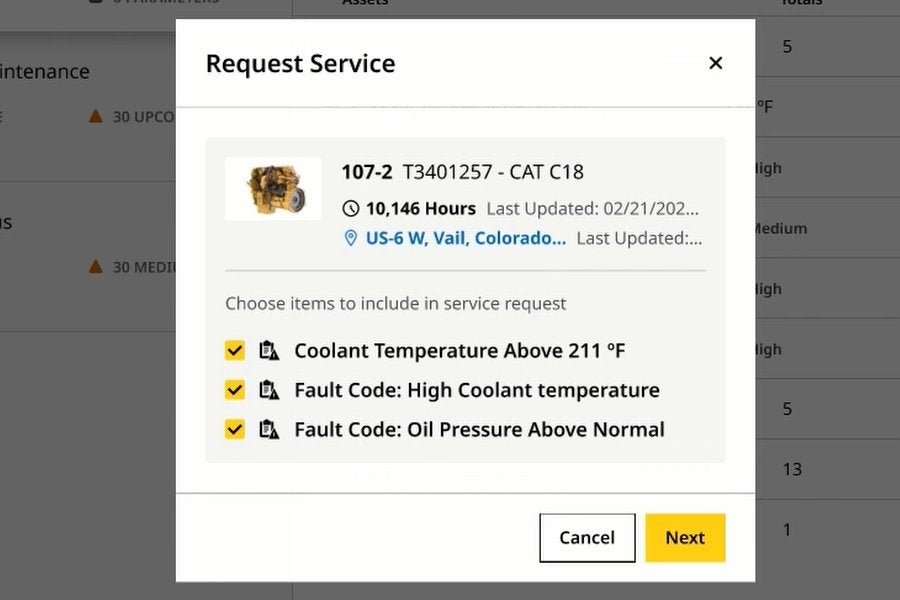Click the fault clipboard icon beside Coolant Temperature

(269, 351)
